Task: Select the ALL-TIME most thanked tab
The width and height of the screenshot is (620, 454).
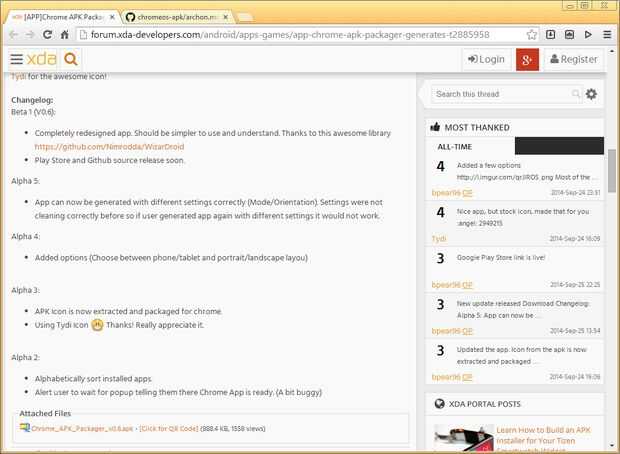Action: click(x=454, y=147)
